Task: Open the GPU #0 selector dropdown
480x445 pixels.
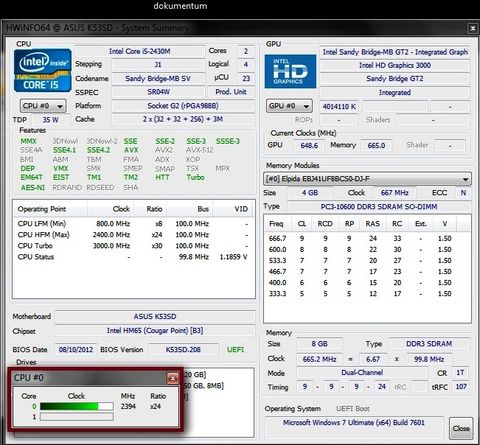Action: pyautogui.click(x=289, y=106)
